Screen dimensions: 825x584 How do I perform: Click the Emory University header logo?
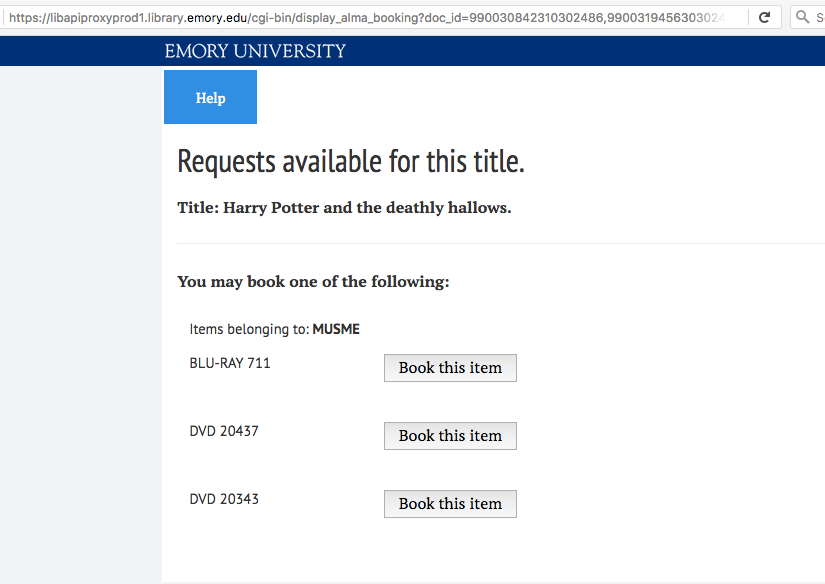tap(255, 51)
